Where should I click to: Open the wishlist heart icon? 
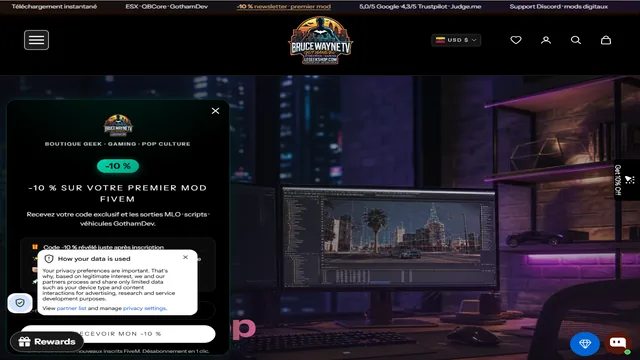click(x=516, y=40)
